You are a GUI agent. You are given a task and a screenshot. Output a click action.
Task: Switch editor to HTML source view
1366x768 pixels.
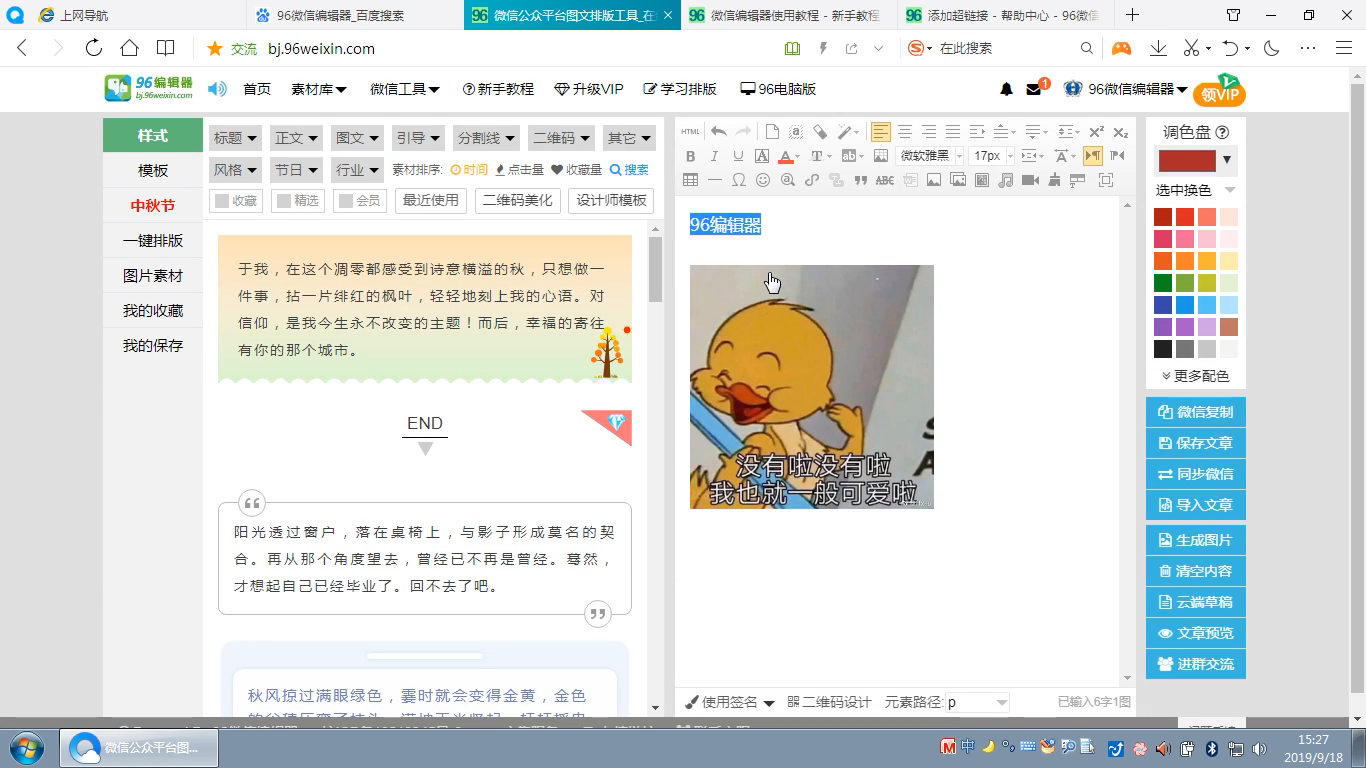point(690,131)
